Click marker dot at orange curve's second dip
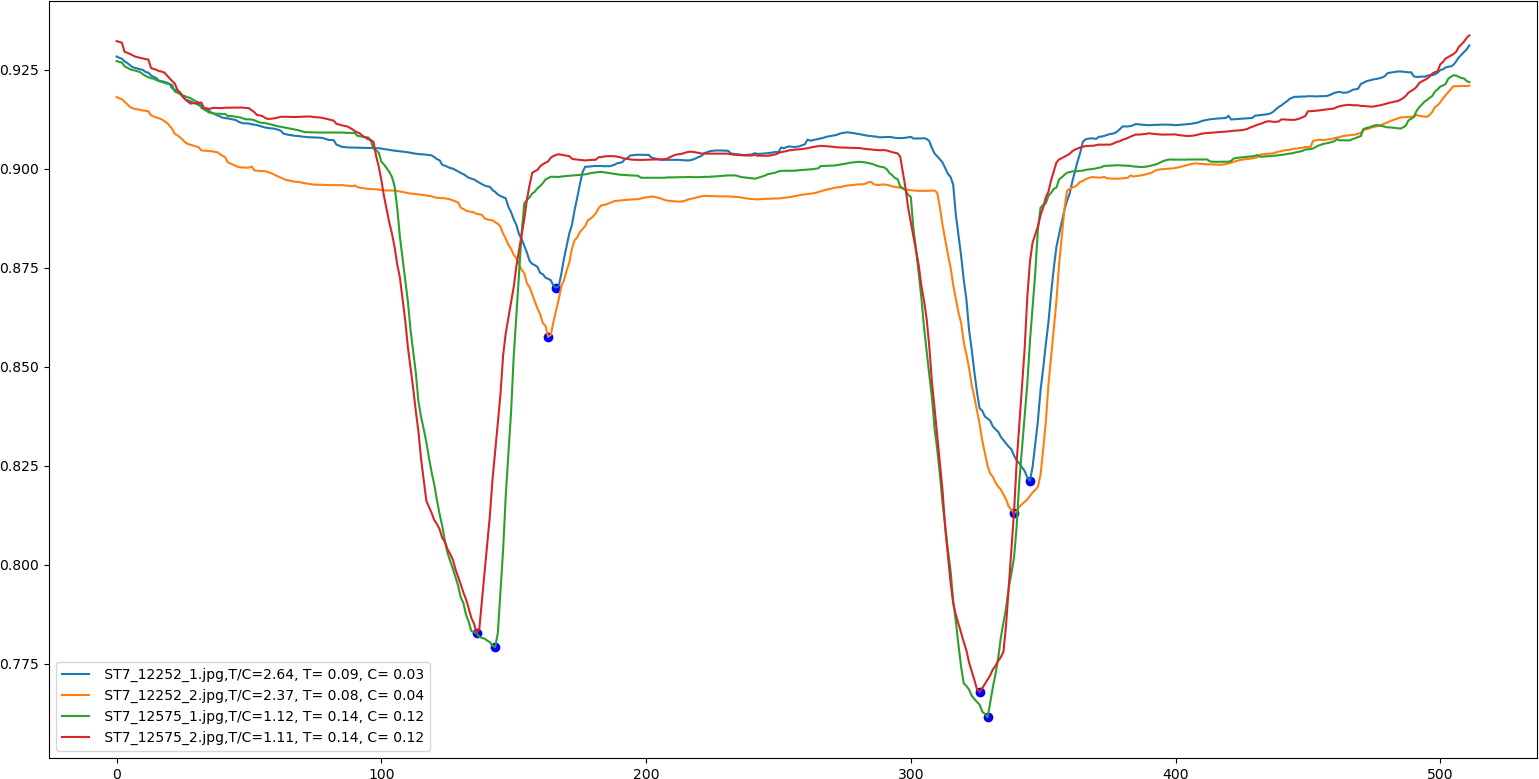 click(x=1014, y=513)
